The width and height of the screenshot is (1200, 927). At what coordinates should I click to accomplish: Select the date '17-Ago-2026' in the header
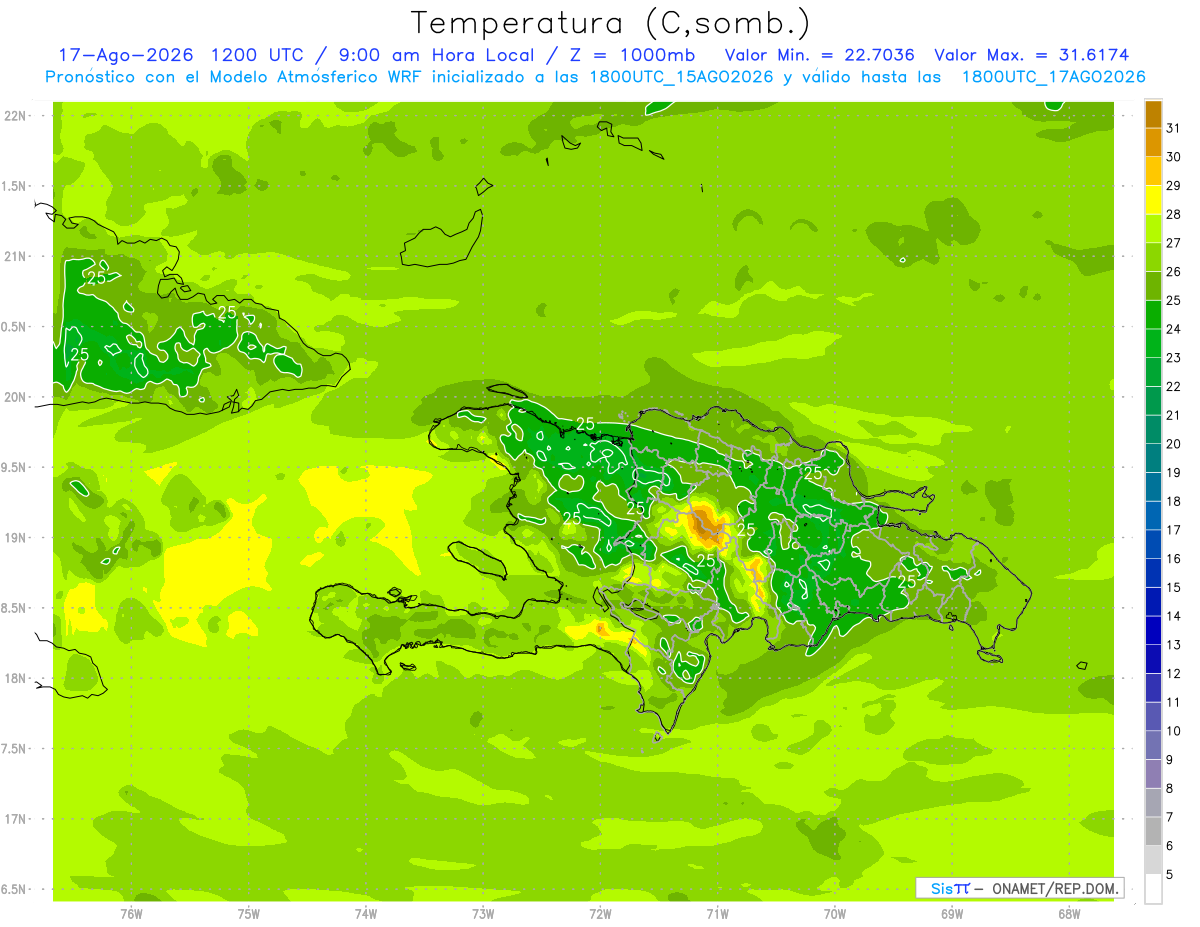[x=125, y=55]
